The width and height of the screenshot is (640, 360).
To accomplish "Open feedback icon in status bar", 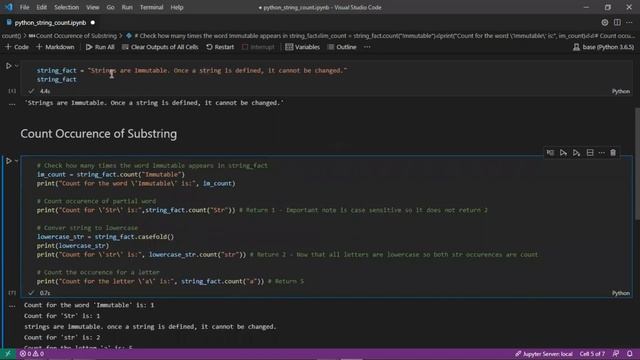I will coord(616,354).
